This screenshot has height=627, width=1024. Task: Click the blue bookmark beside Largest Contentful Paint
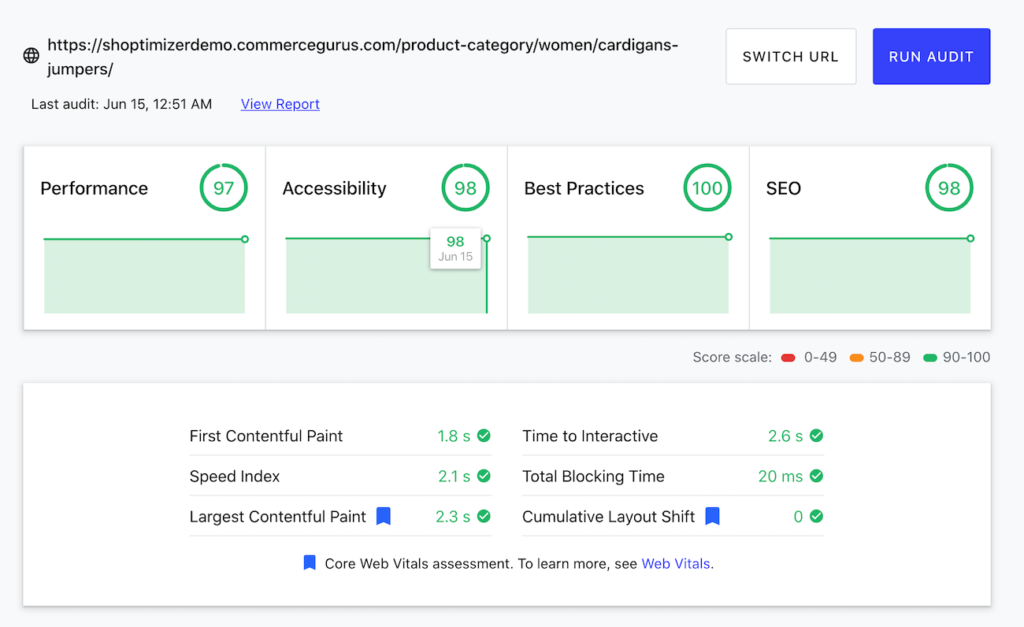click(382, 516)
